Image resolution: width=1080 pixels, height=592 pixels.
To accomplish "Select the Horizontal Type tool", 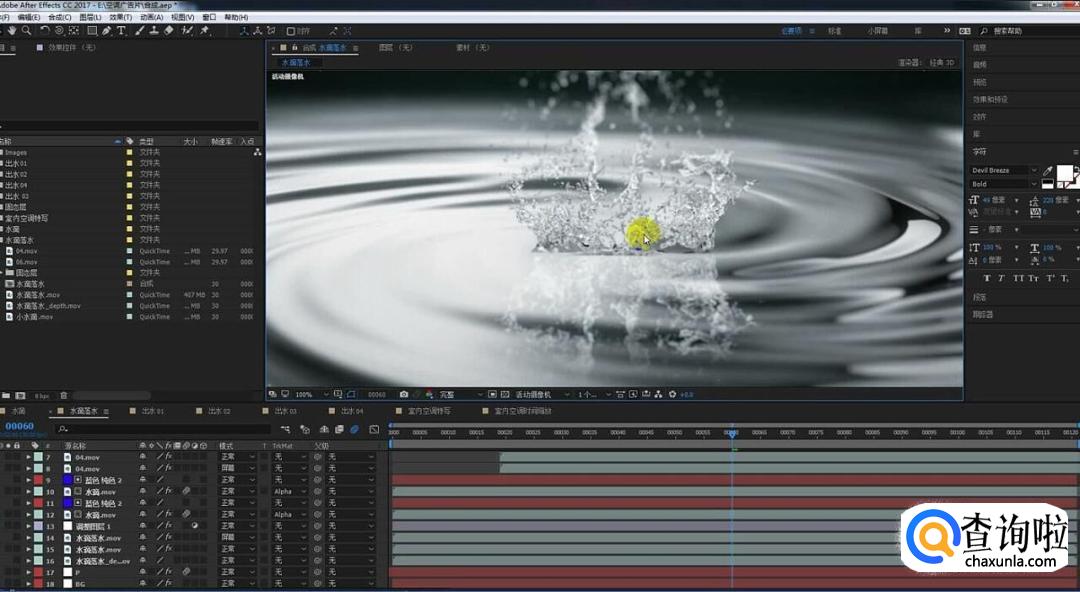I will [x=122, y=31].
